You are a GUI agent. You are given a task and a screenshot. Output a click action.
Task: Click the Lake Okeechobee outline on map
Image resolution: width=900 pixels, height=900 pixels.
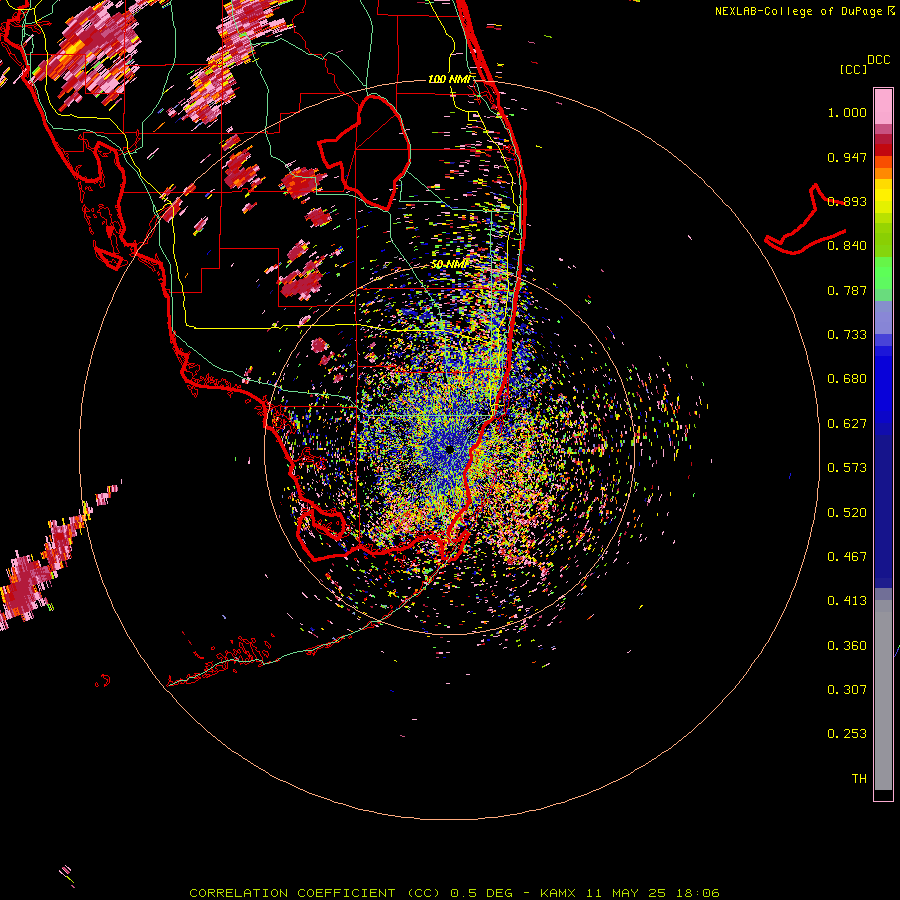[x=364, y=152]
